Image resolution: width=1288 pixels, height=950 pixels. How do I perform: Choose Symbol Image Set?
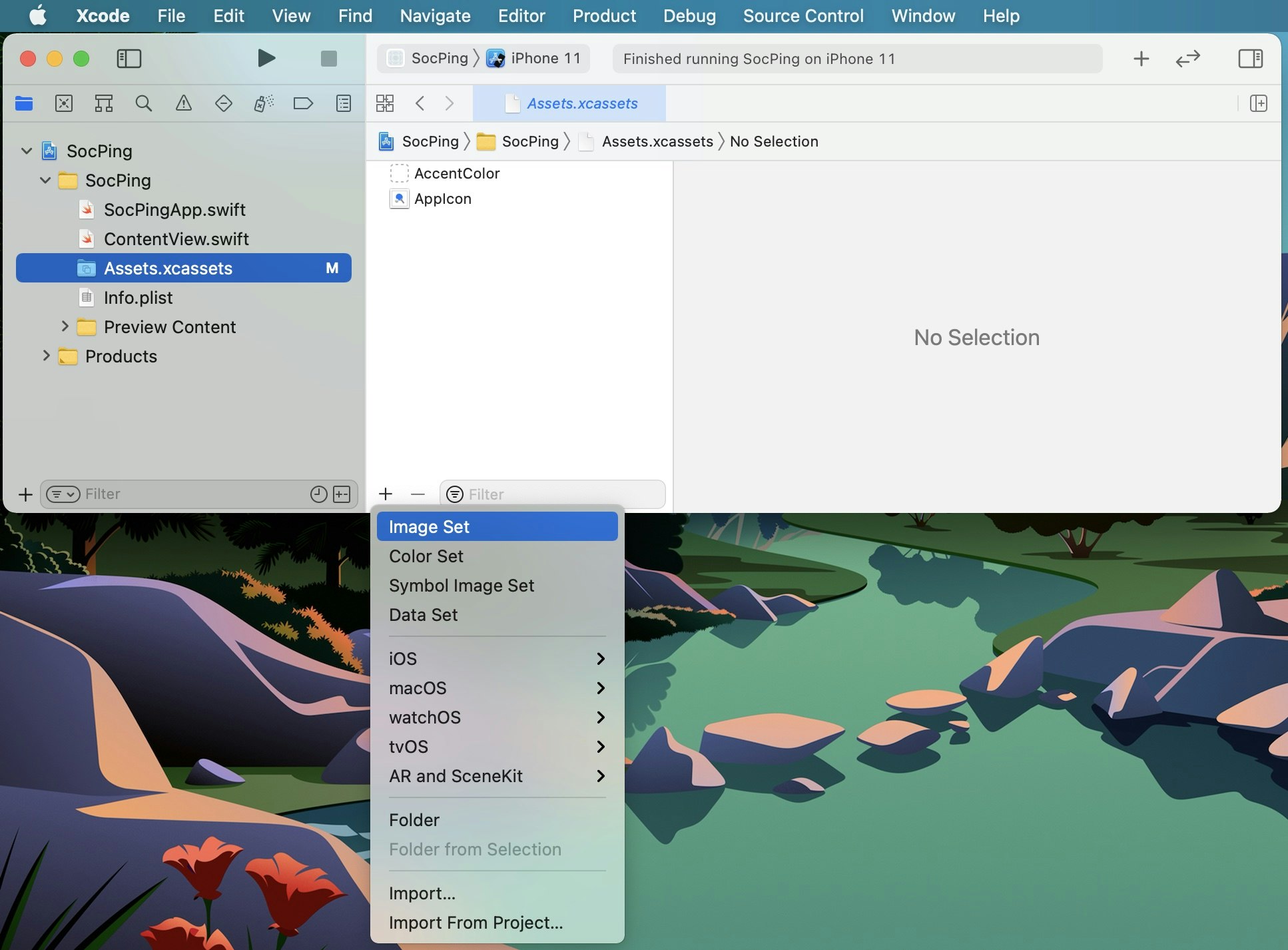click(497, 585)
